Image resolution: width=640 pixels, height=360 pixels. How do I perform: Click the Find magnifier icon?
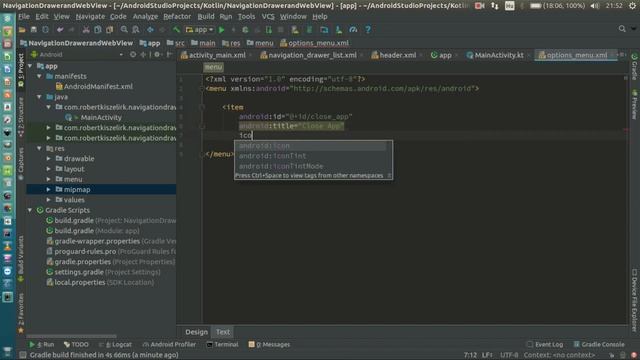(124, 30)
